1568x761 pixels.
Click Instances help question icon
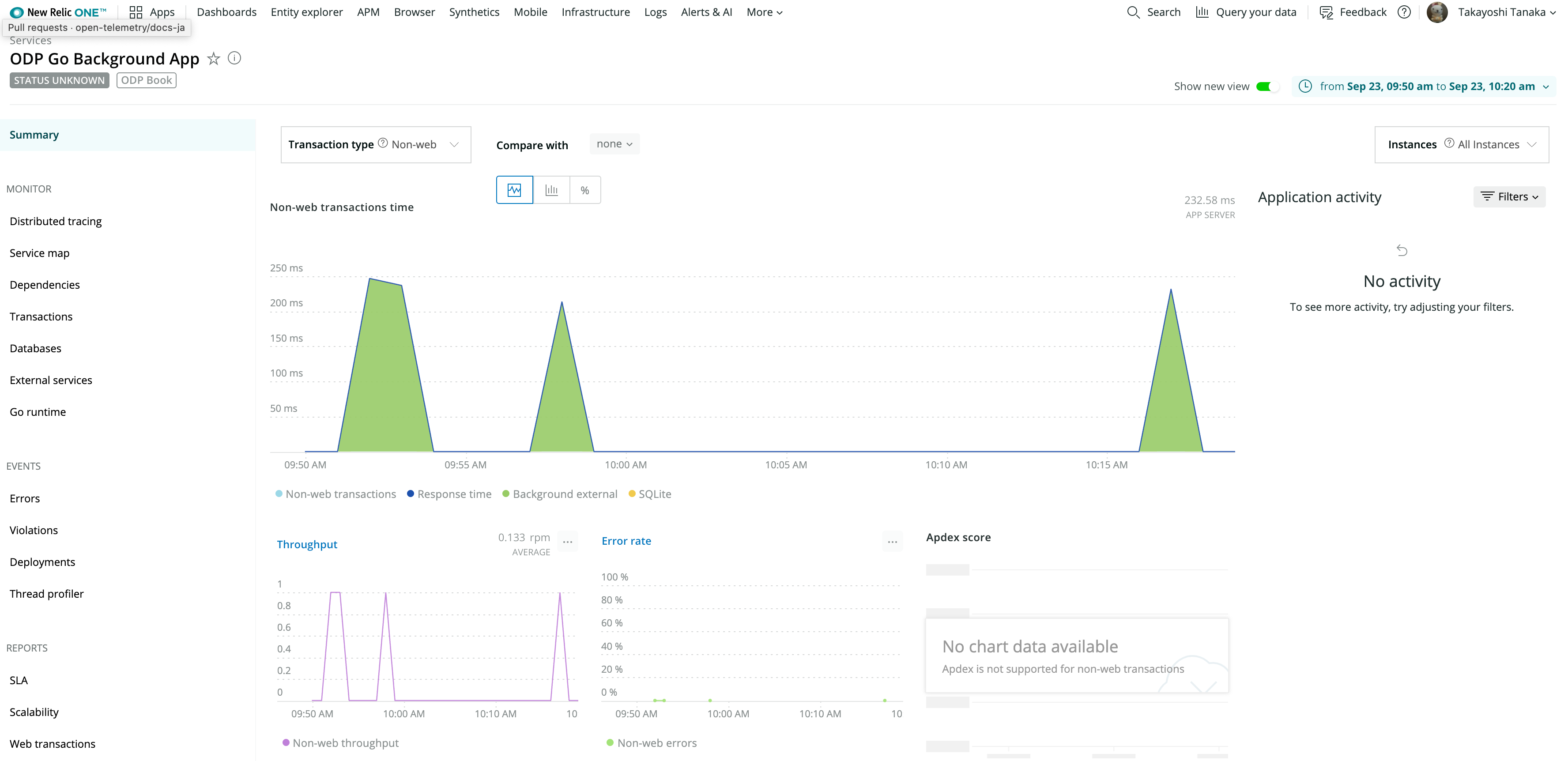pyautogui.click(x=1449, y=143)
